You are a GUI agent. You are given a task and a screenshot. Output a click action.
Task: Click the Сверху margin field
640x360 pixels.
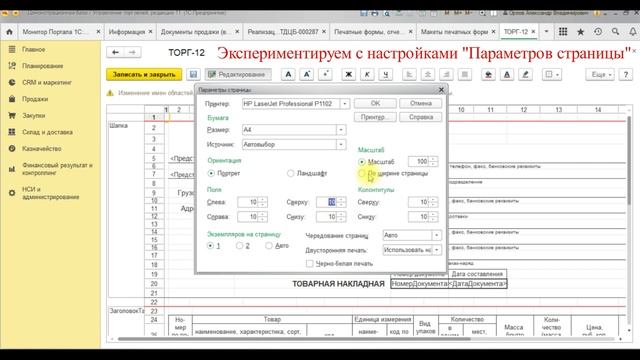click(x=331, y=202)
